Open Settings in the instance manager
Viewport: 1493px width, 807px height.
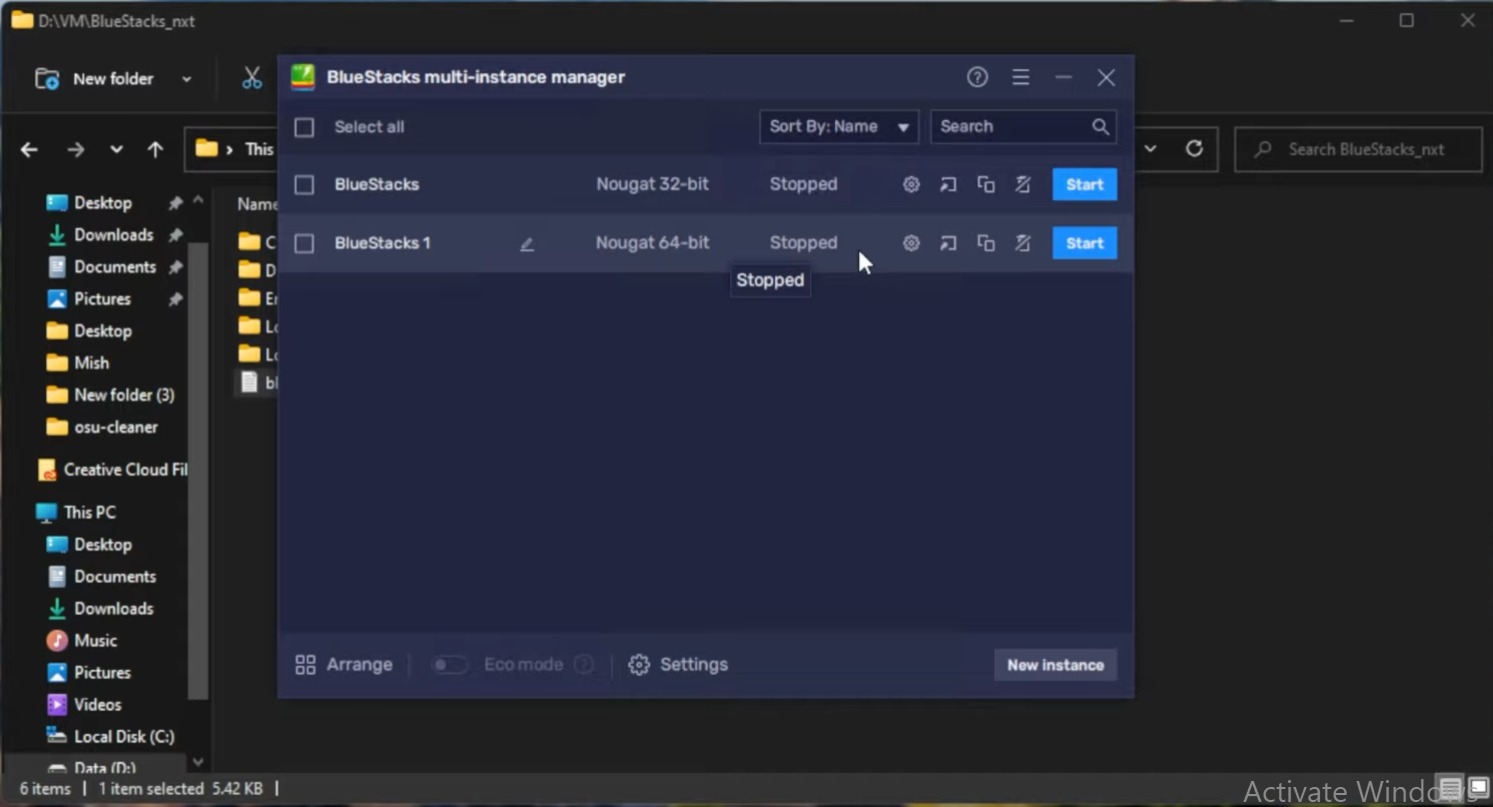[x=678, y=665]
